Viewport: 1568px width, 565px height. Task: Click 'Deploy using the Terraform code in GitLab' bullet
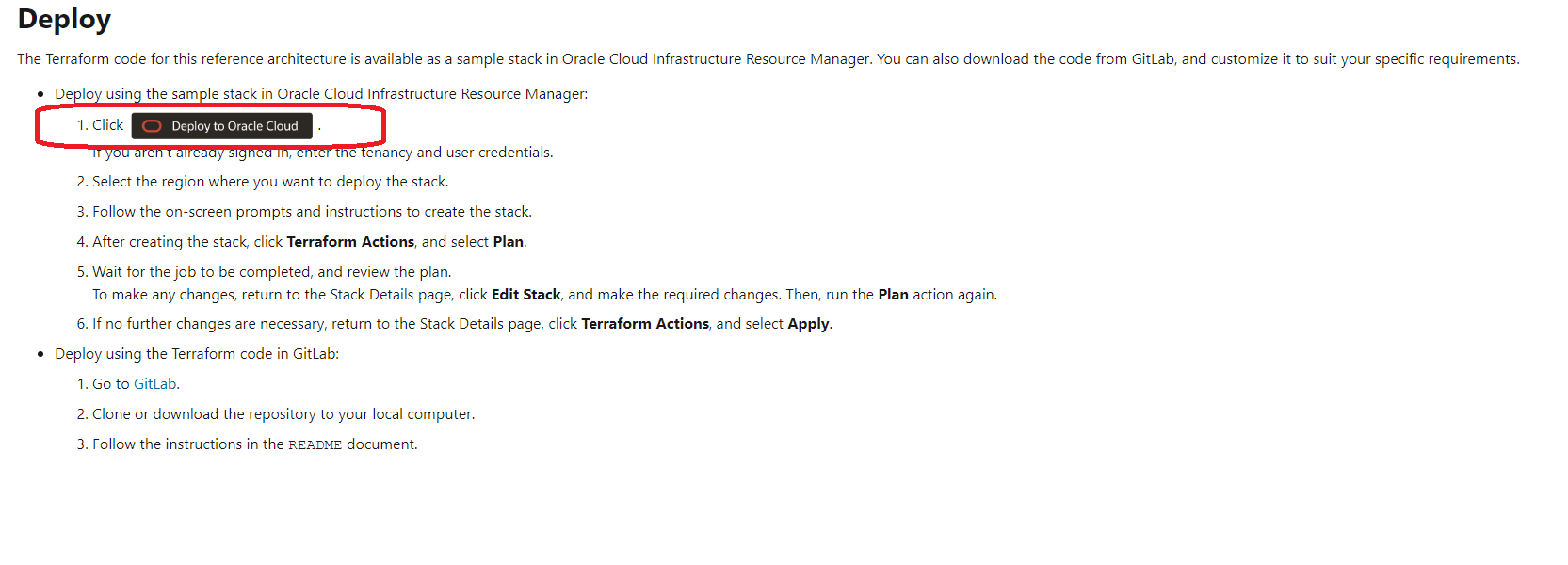click(x=197, y=354)
